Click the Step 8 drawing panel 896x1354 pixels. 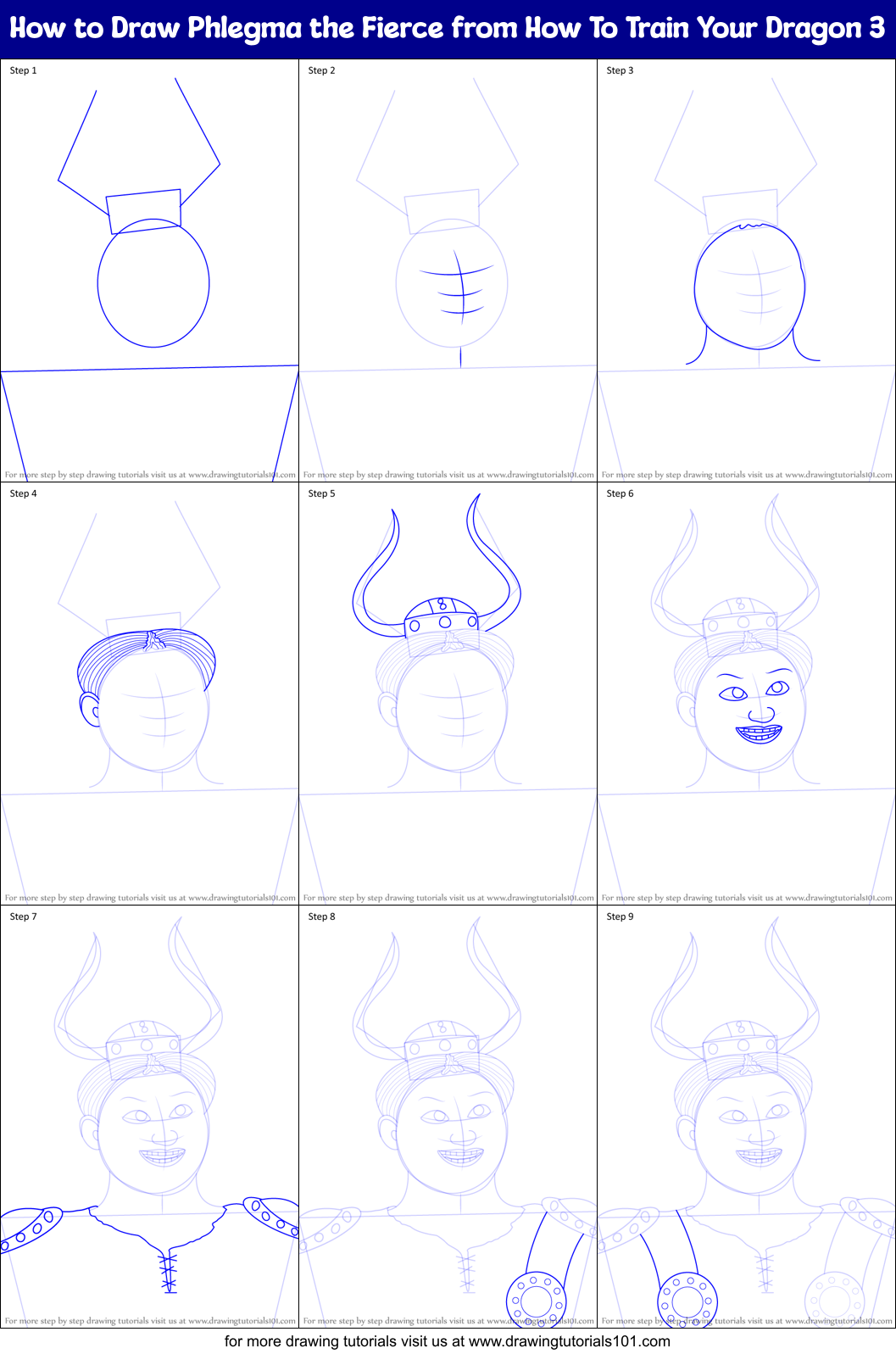pyautogui.click(x=448, y=1117)
